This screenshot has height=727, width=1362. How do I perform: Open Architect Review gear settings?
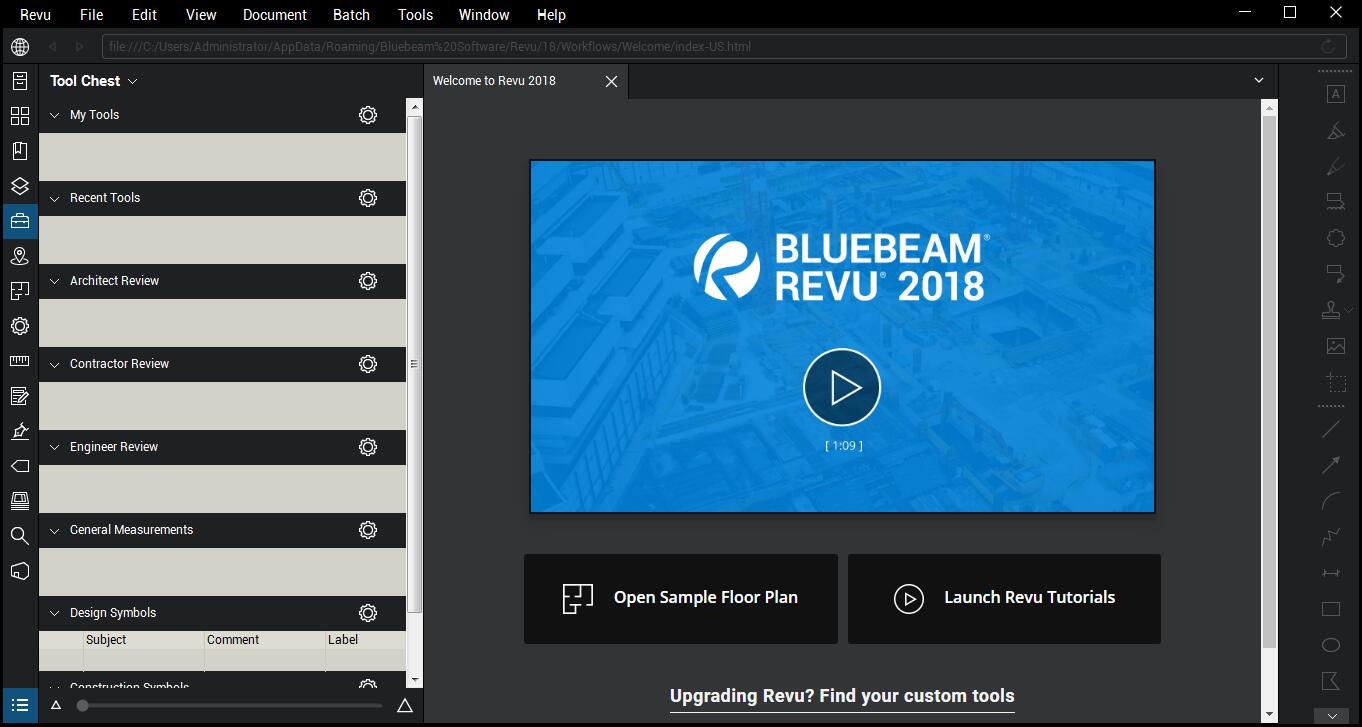pyautogui.click(x=368, y=281)
